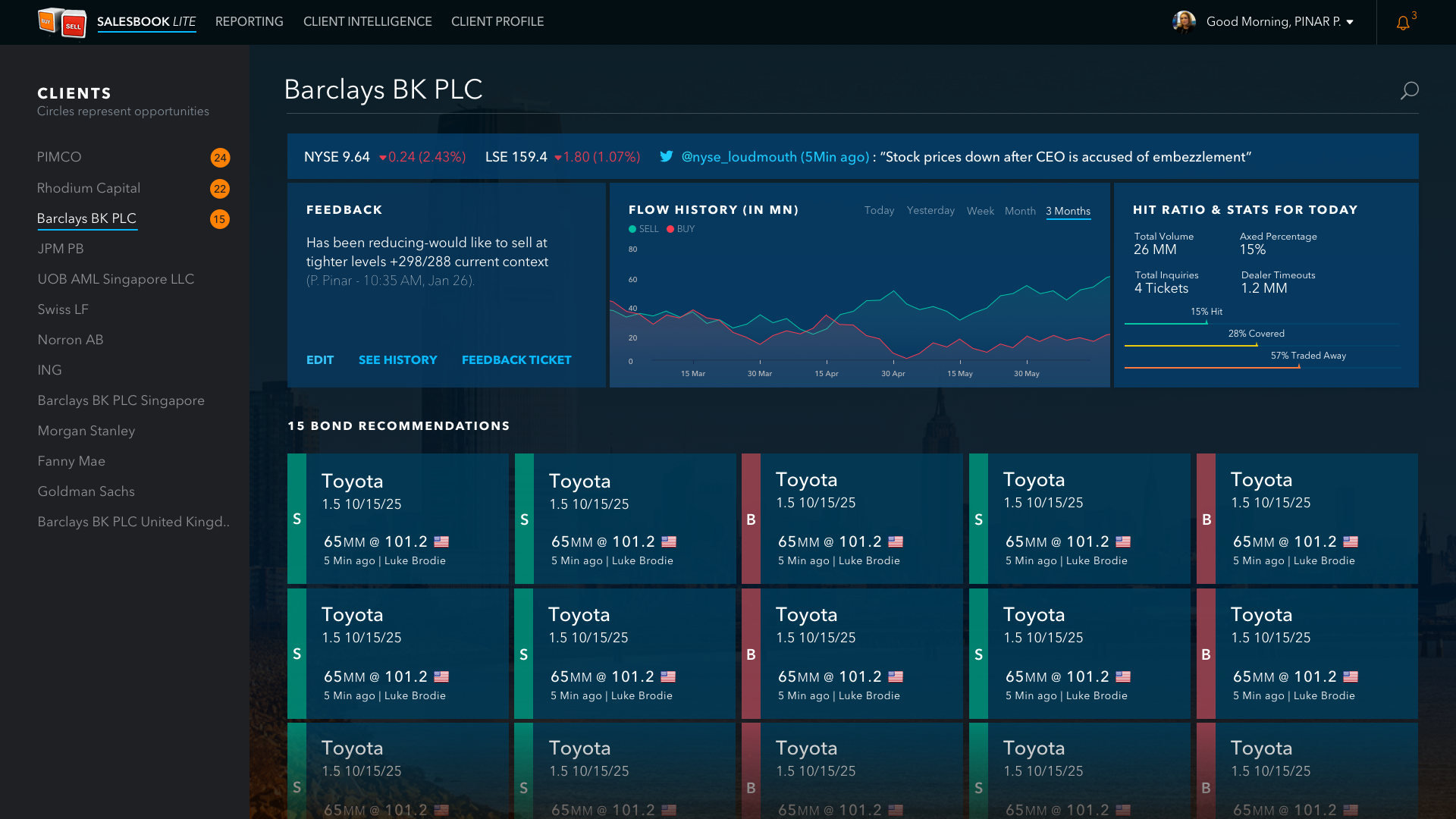This screenshot has height=819, width=1456.
Task: Select 3 Months flow history range
Action: point(1068,211)
